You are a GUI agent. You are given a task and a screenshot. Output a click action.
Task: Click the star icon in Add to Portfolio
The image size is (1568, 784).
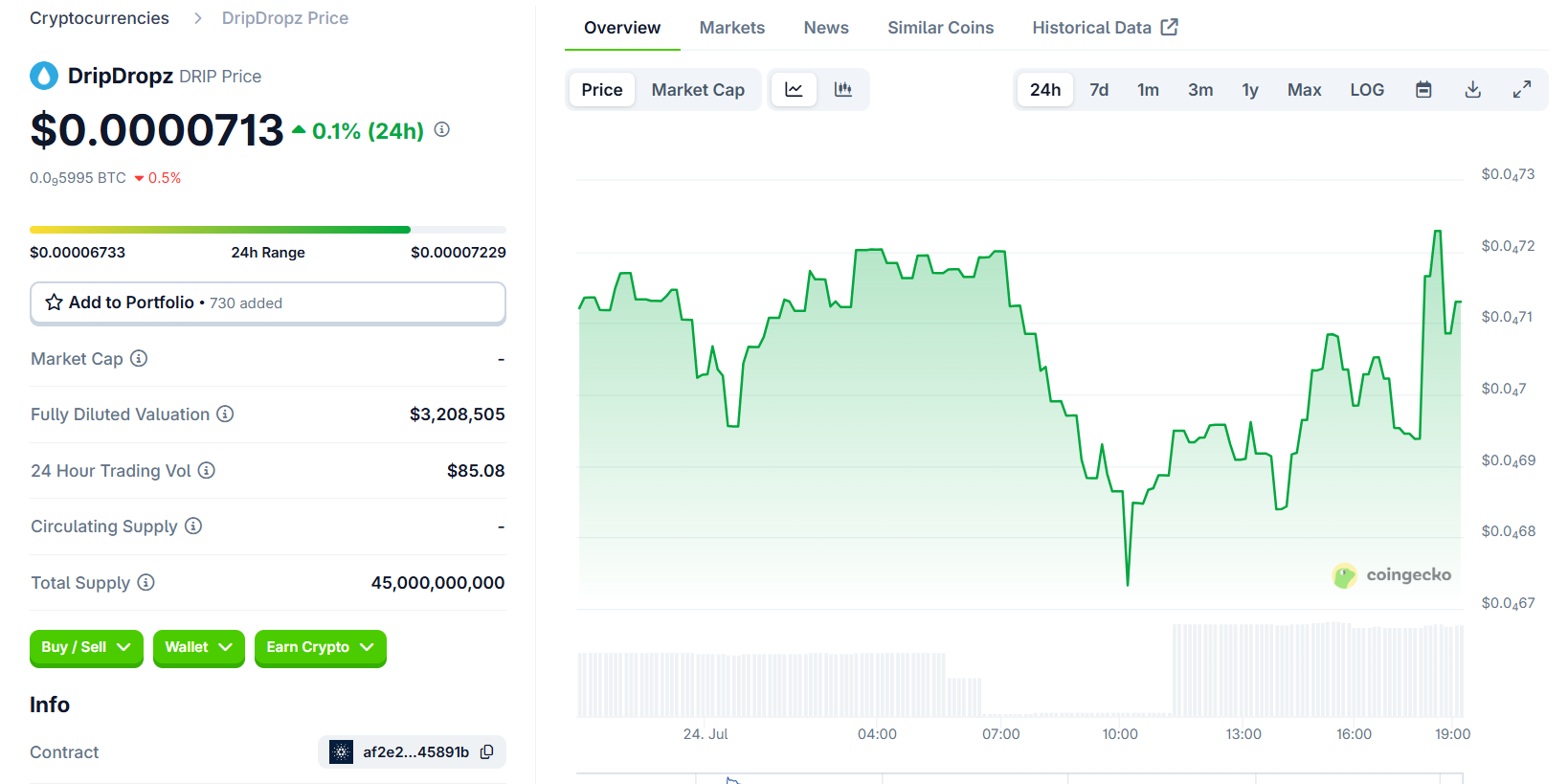(x=55, y=302)
